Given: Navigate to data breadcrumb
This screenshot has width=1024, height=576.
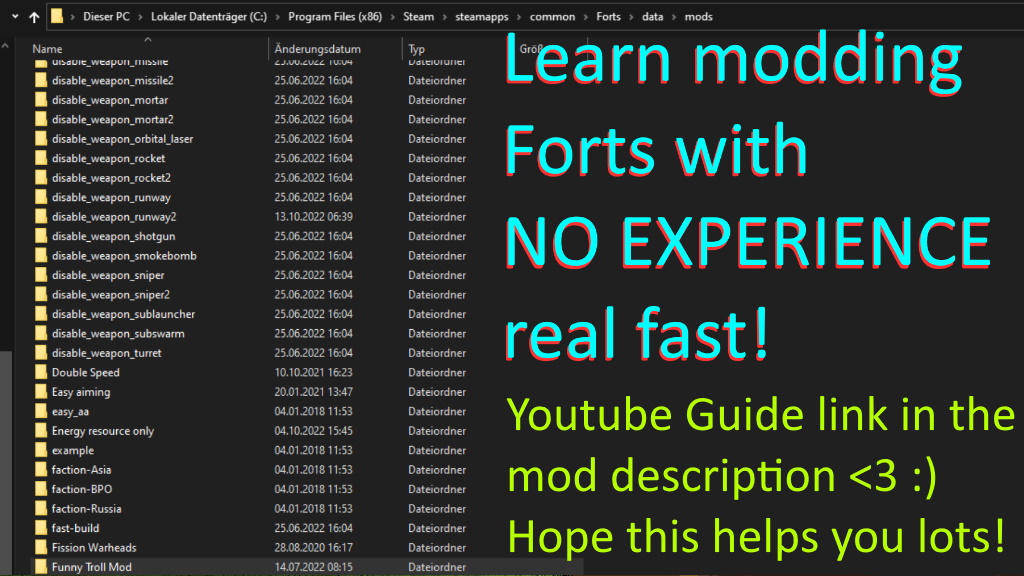Looking at the screenshot, I should tap(652, 17).
